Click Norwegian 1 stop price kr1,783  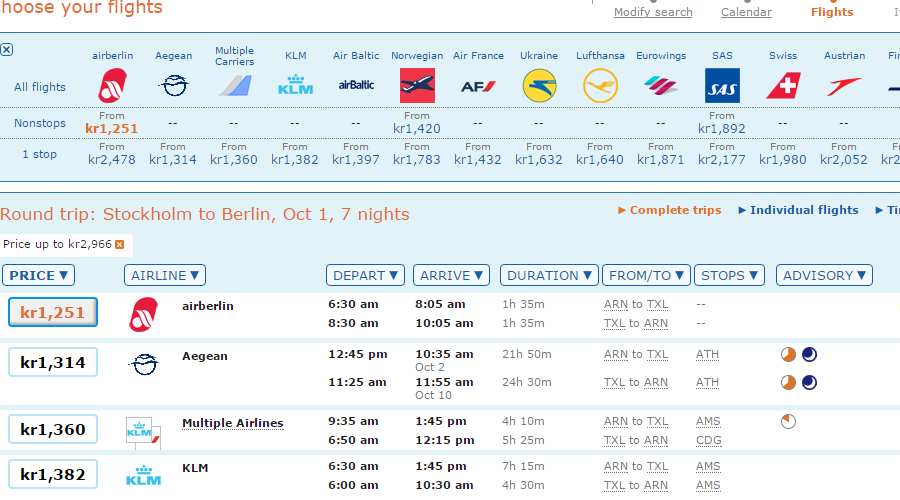pos(417,160)
